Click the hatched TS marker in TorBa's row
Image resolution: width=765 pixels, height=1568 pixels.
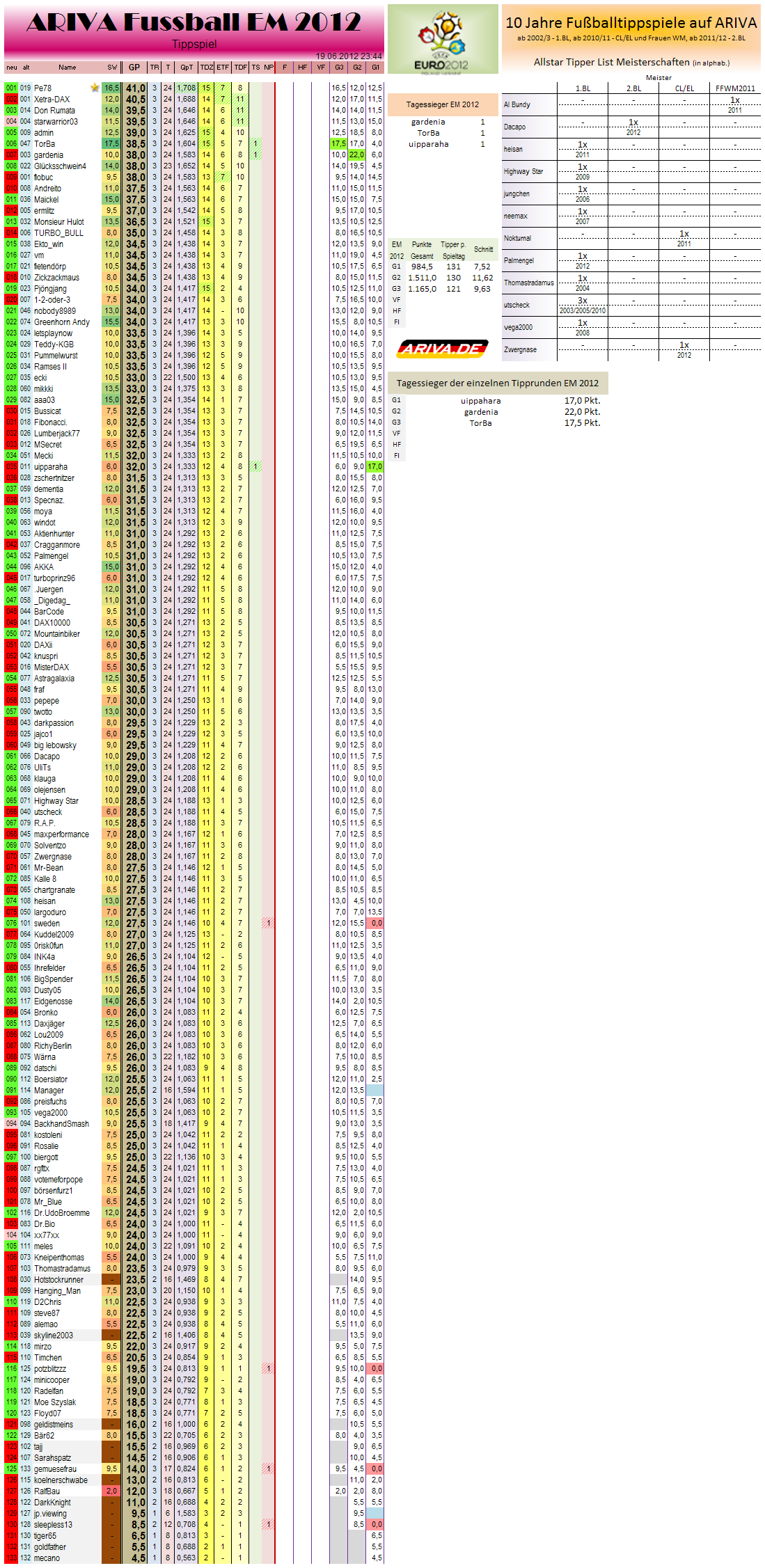pyautogui.click(x=255, y=144)
